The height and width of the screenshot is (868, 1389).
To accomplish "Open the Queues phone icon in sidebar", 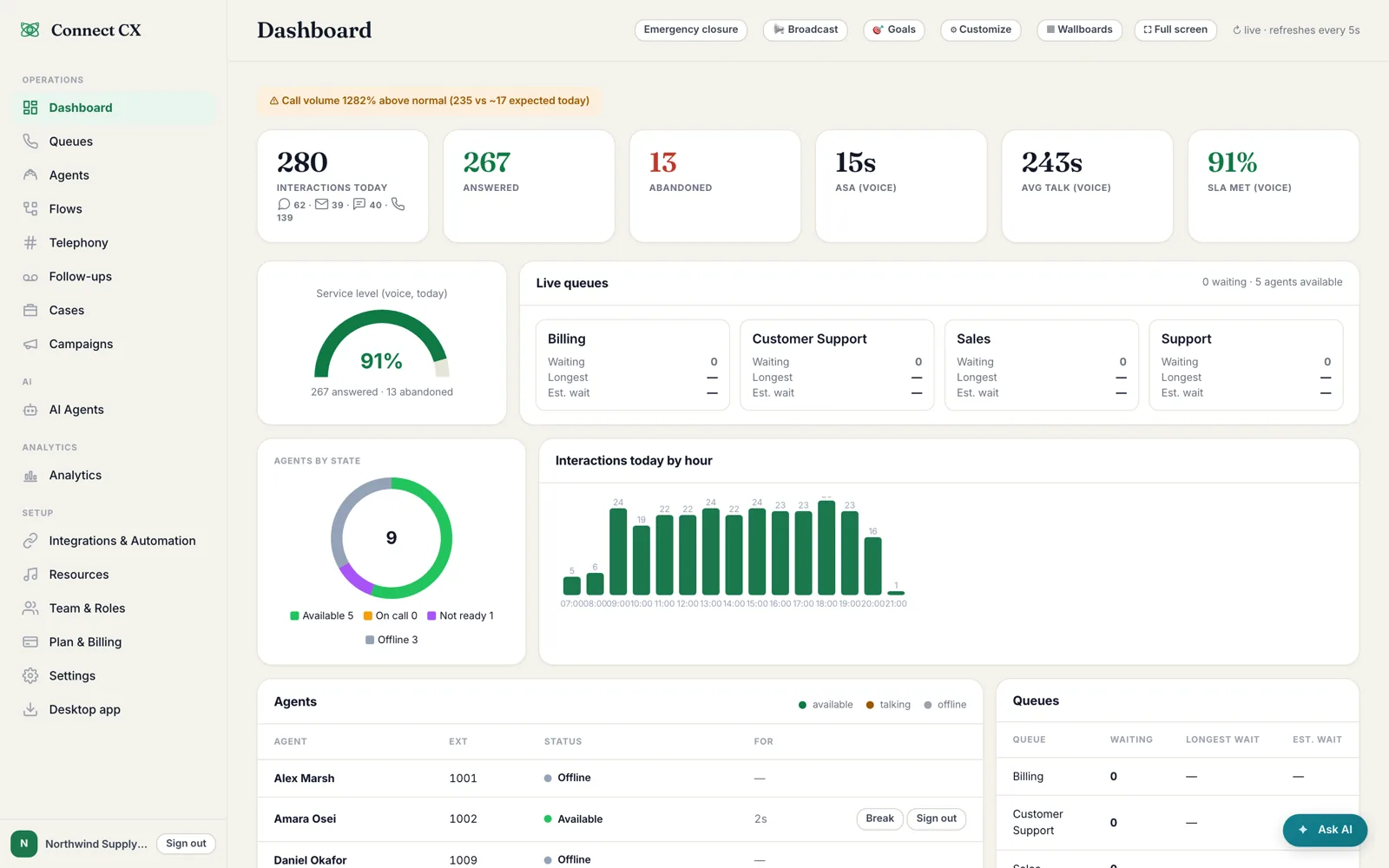I will [x=30, y=141].
